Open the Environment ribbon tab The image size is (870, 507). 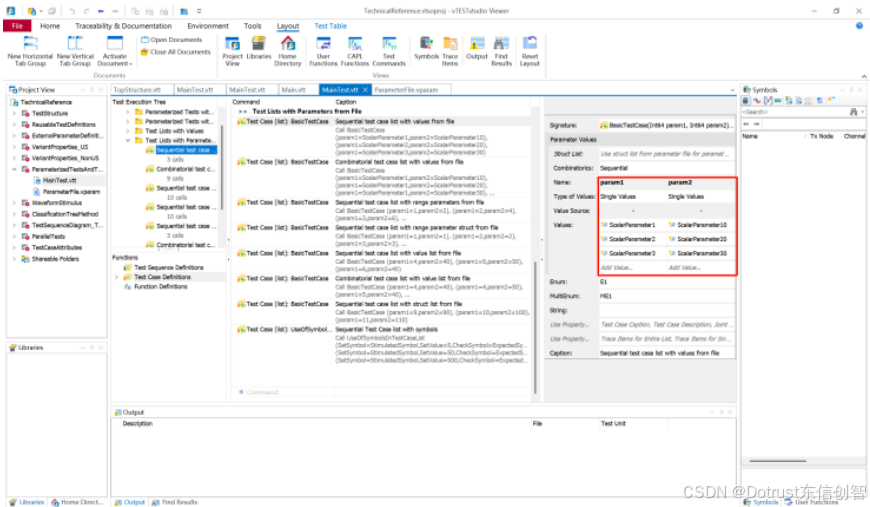point(208,26)
